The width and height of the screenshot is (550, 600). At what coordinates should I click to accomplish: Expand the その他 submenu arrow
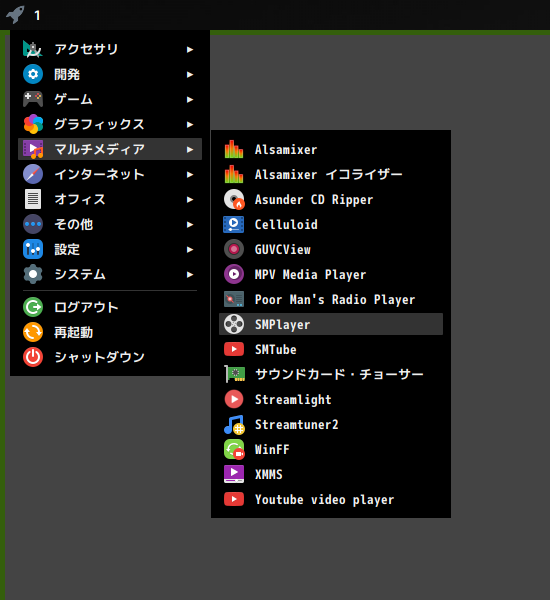[x=190, y=225]
